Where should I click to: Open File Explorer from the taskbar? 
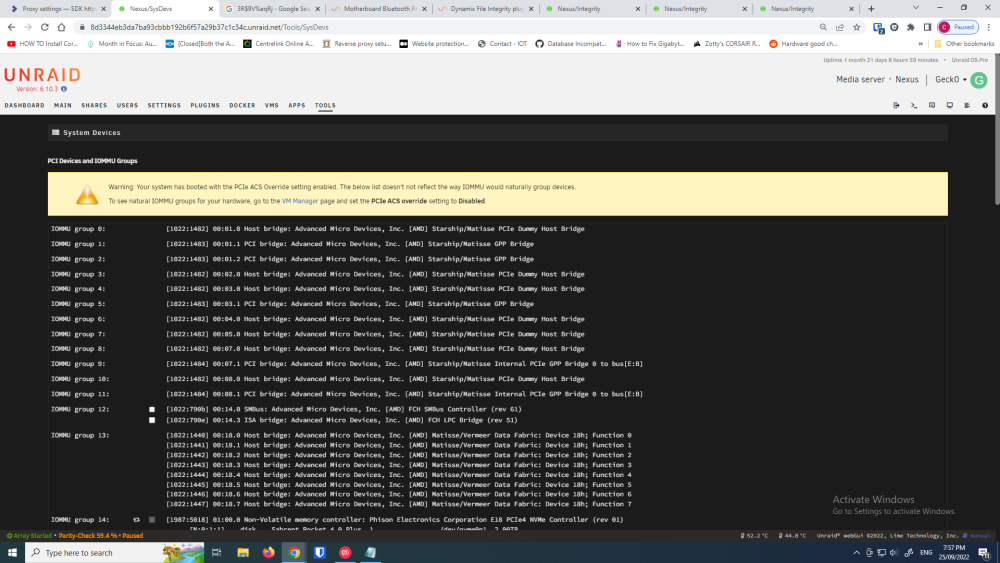(x=243, y=552)
